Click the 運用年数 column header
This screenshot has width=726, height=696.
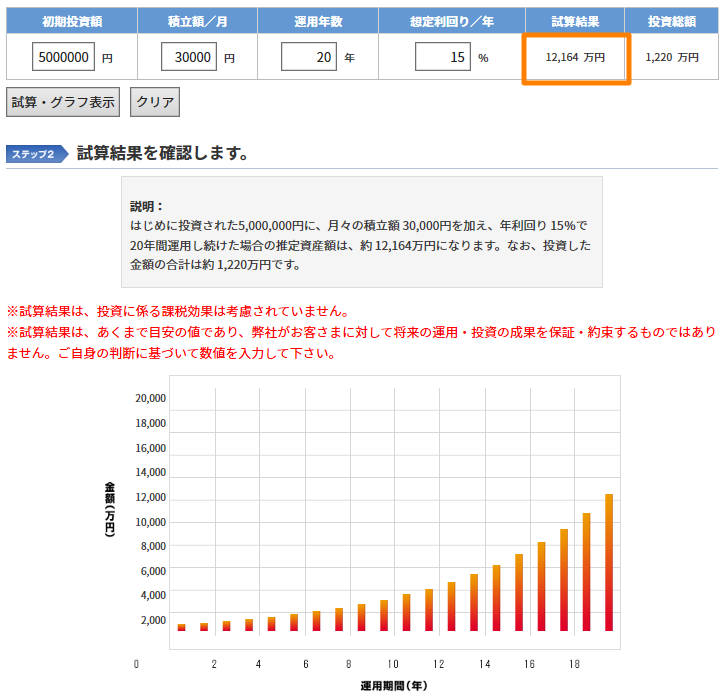point(318,21)
